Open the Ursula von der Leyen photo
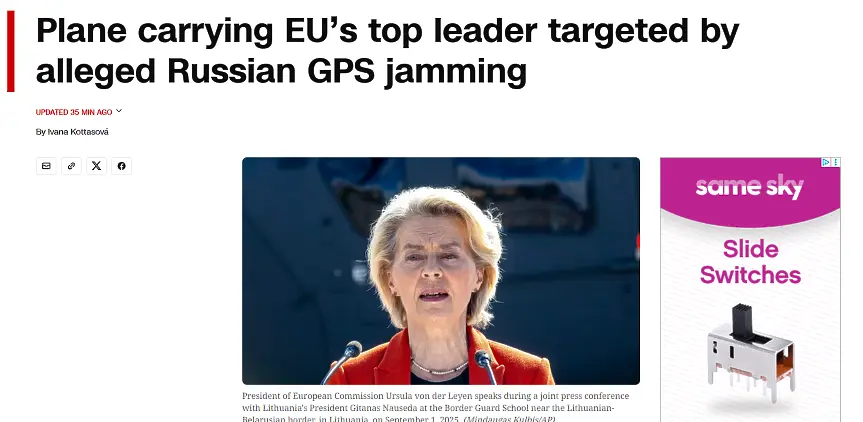863x422 pixels. [x=441, y=271]
